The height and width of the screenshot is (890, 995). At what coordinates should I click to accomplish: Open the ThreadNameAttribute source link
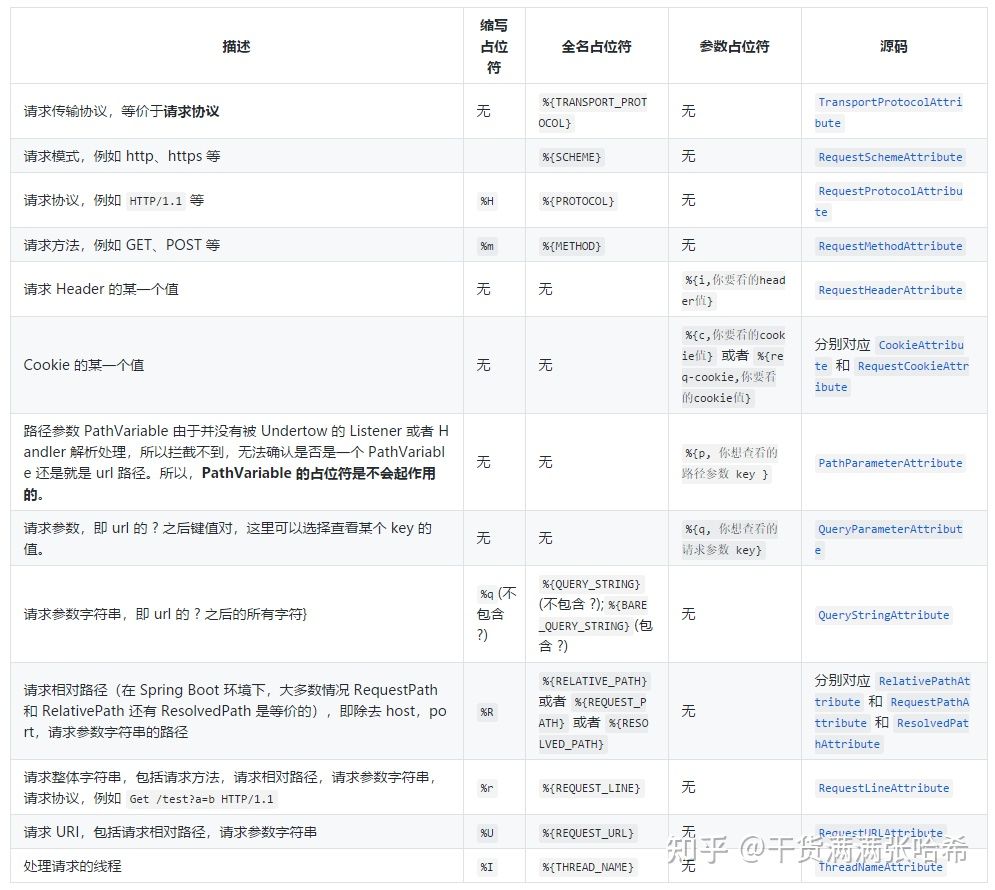(880, 867)
